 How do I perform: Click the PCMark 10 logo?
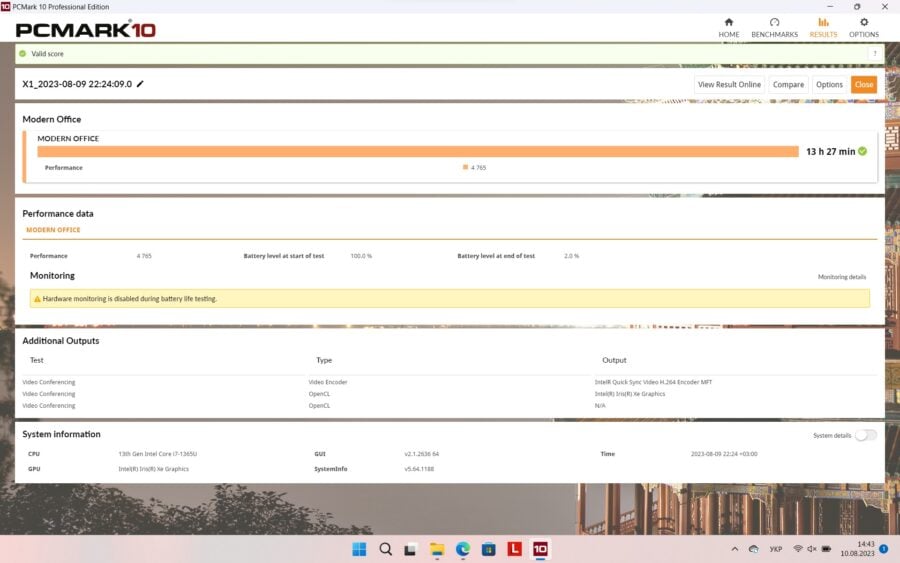[86, 29]
